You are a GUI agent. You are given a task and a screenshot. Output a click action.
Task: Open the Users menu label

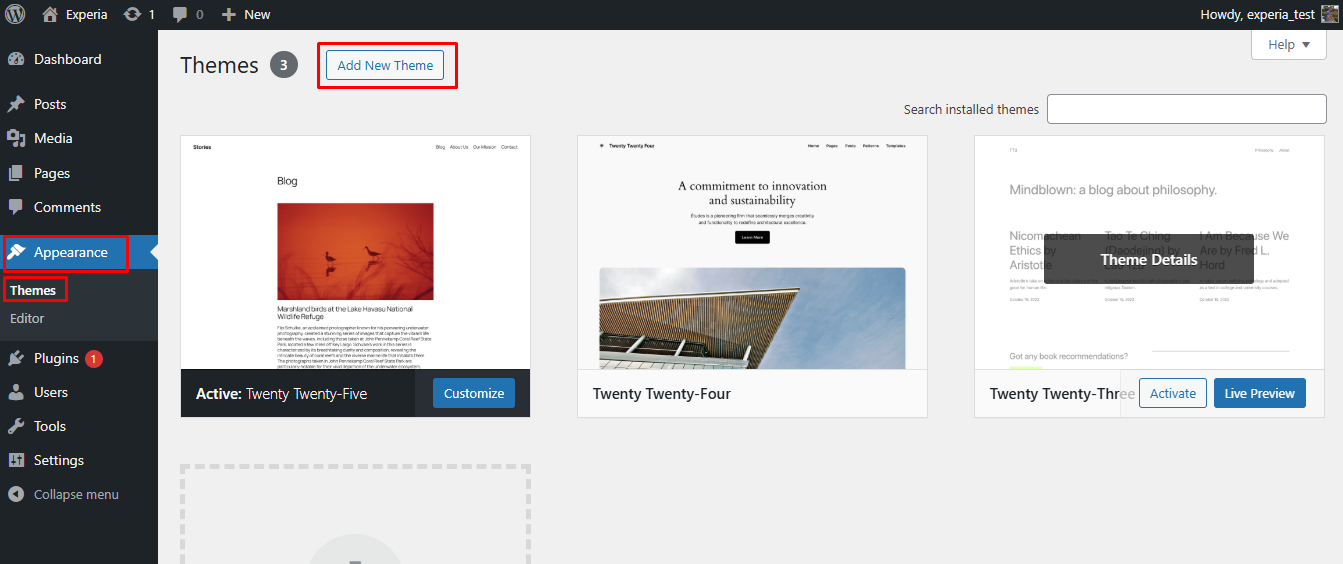pyautogui.click(x=51, y=392)
